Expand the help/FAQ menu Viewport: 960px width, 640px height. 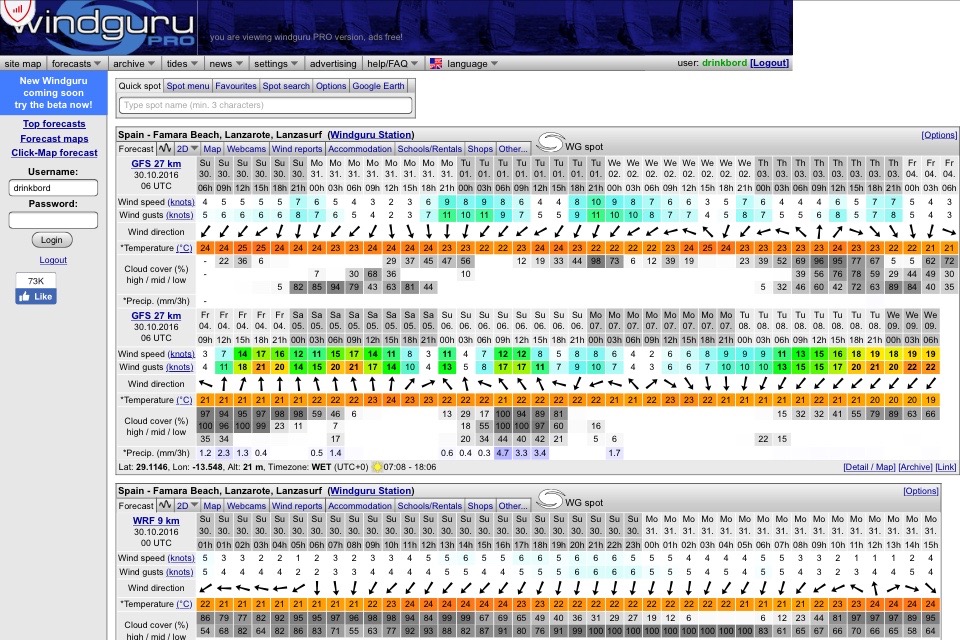tap(392, 64)
